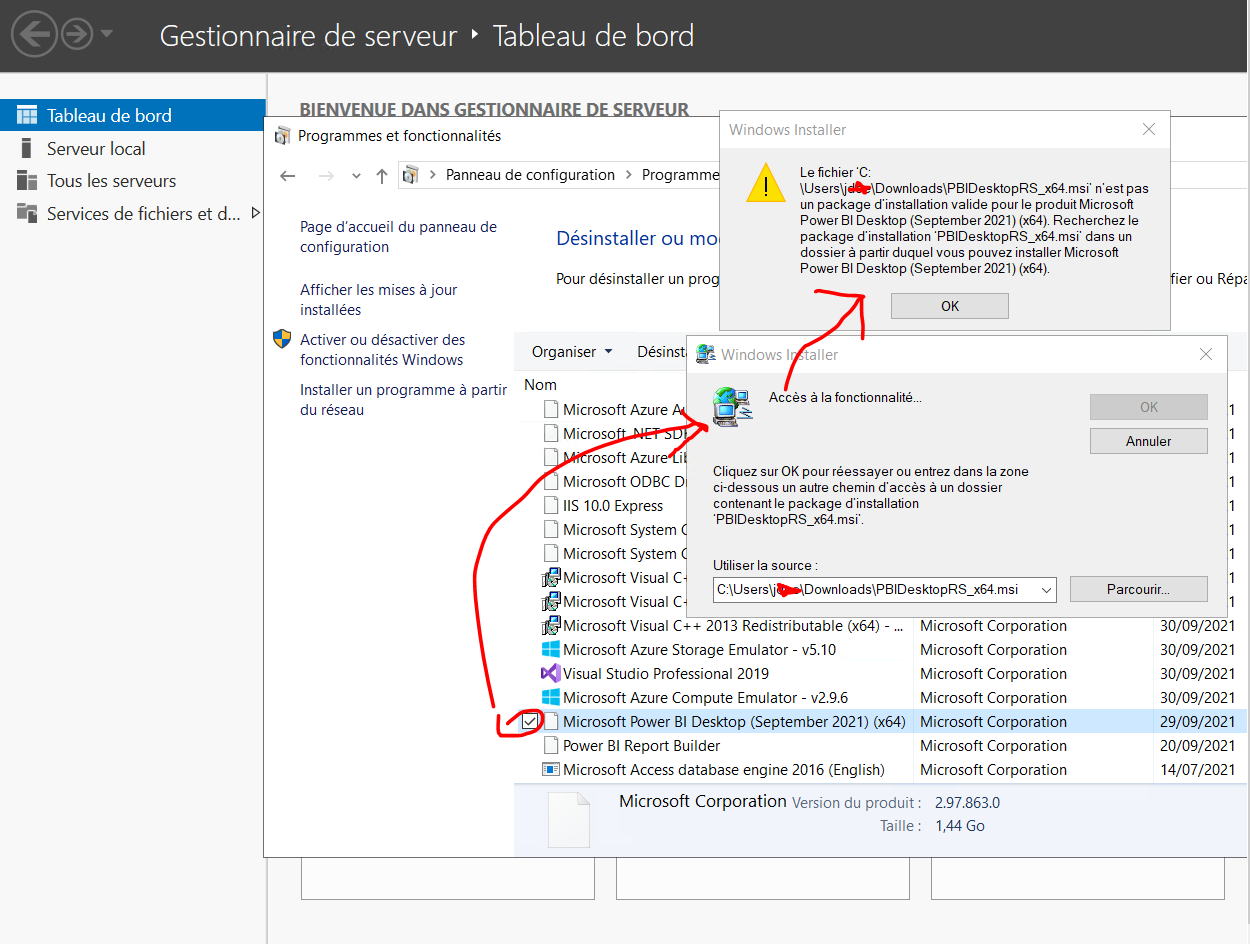Select Microsoft Access database engine 2016 entry

pyautogui.click(x=723, y=770)
